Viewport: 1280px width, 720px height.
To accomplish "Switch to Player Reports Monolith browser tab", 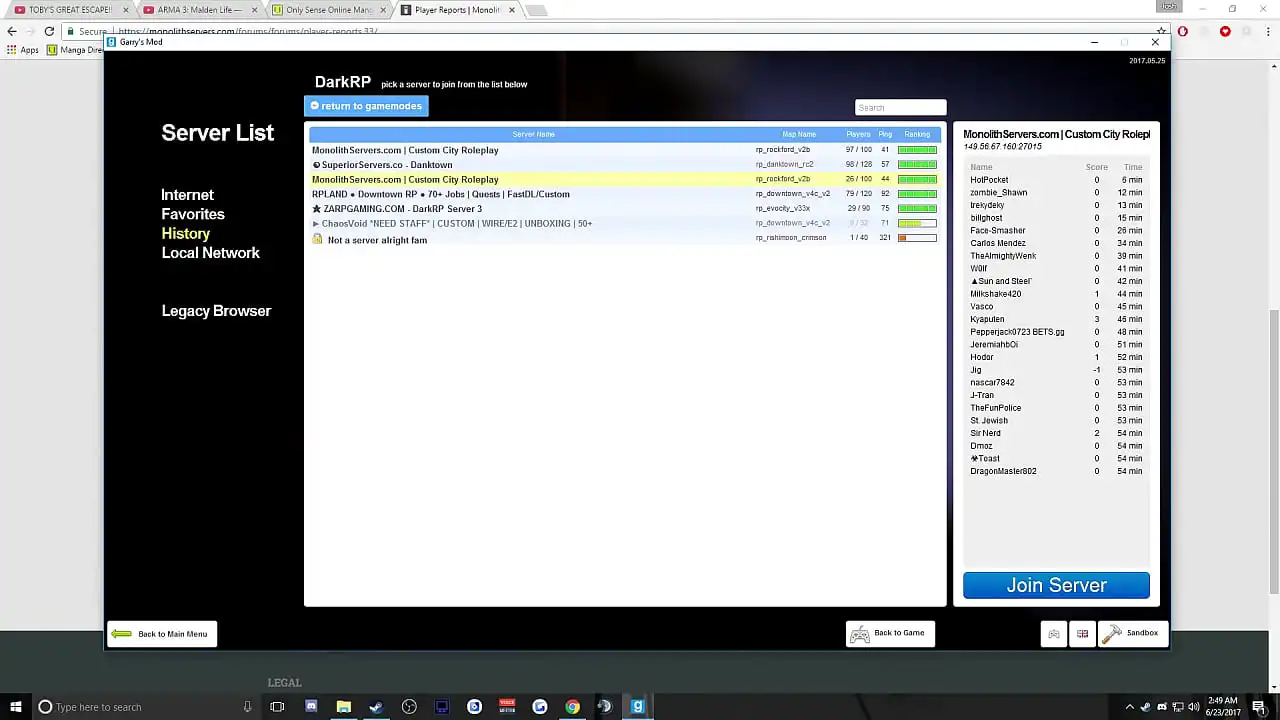I will coord(457,10).
